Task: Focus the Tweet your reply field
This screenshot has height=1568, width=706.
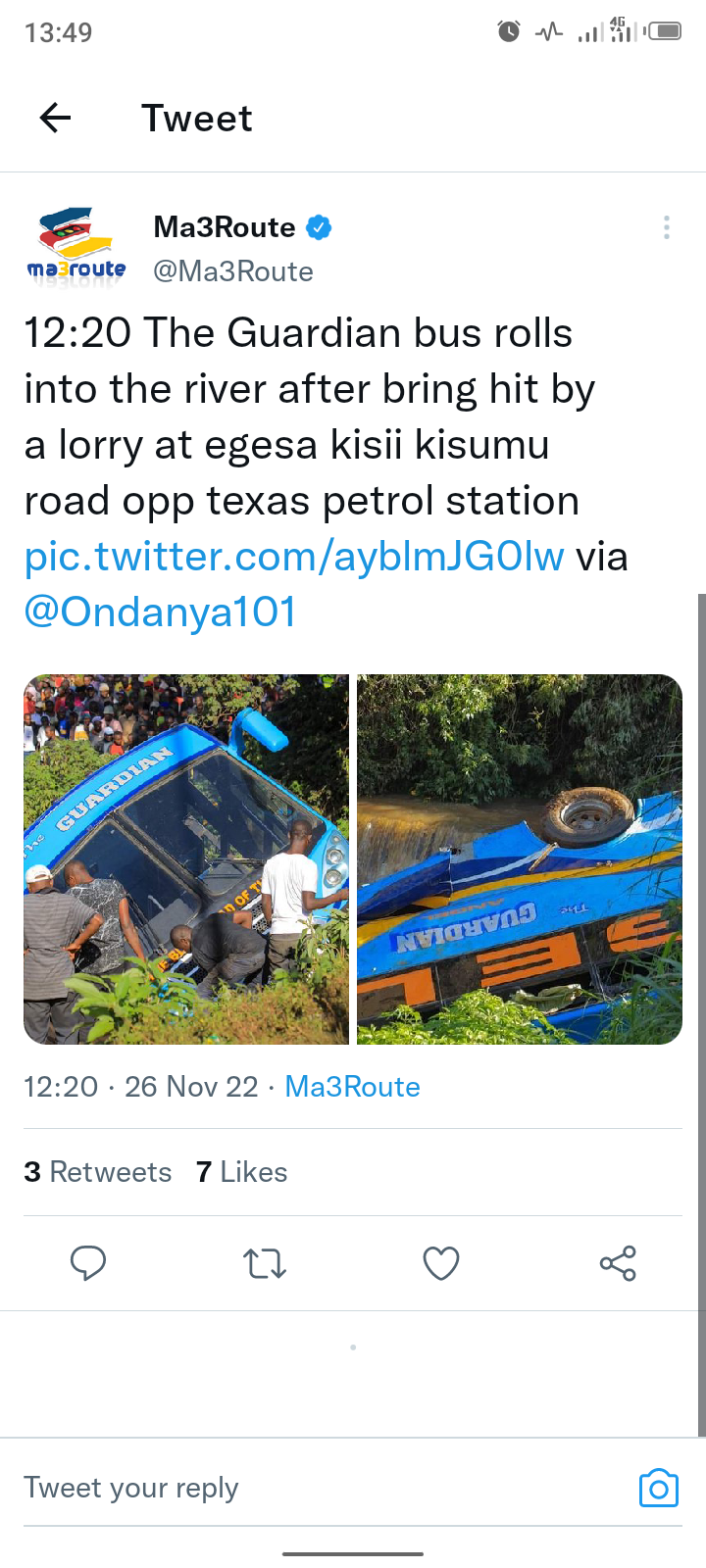Action: pyautogui.click(x=324, y=1488)
